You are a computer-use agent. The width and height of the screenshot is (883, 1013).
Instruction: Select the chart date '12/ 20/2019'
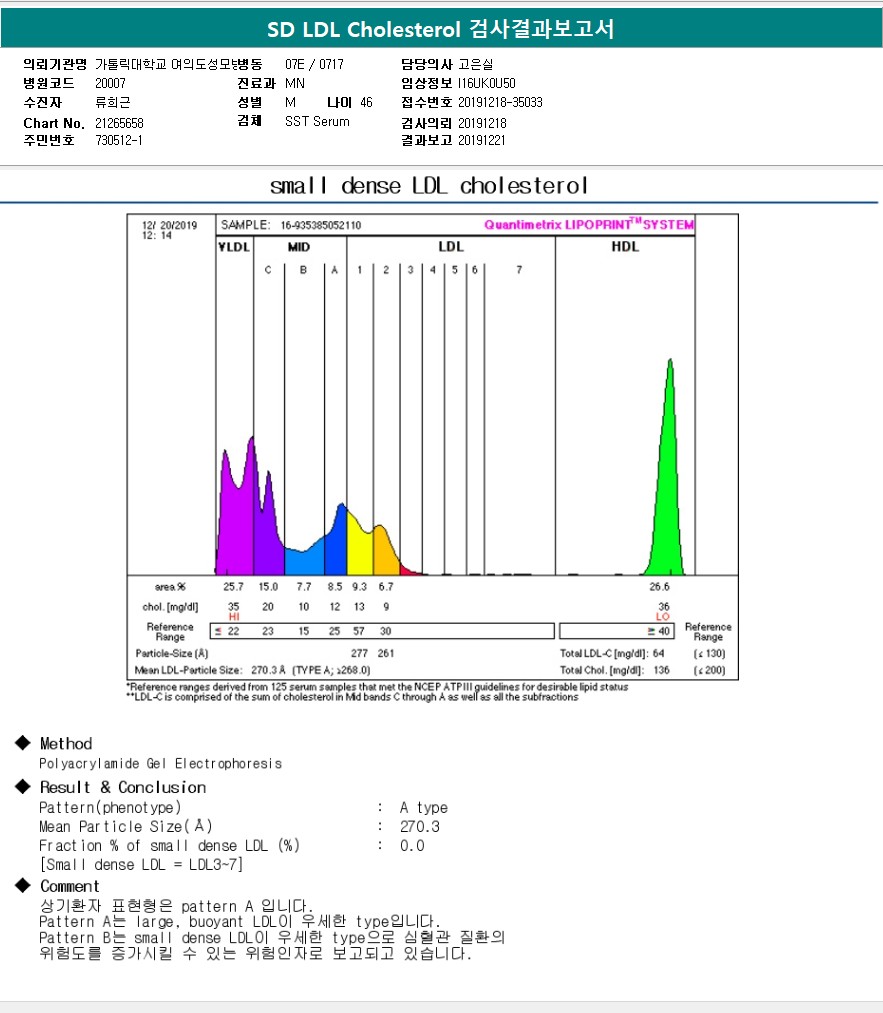tap(169, 225)
